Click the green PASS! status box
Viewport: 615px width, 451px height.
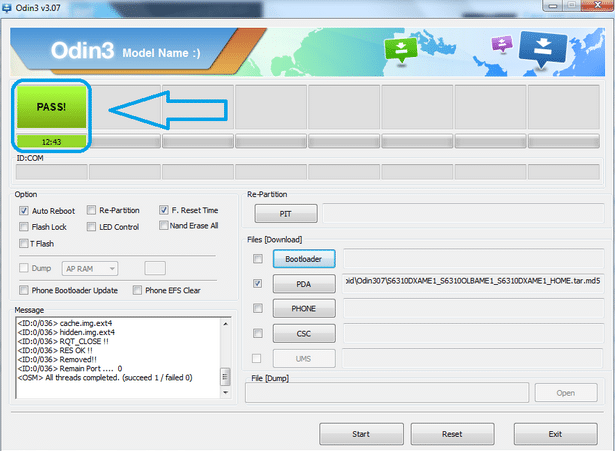51,107
